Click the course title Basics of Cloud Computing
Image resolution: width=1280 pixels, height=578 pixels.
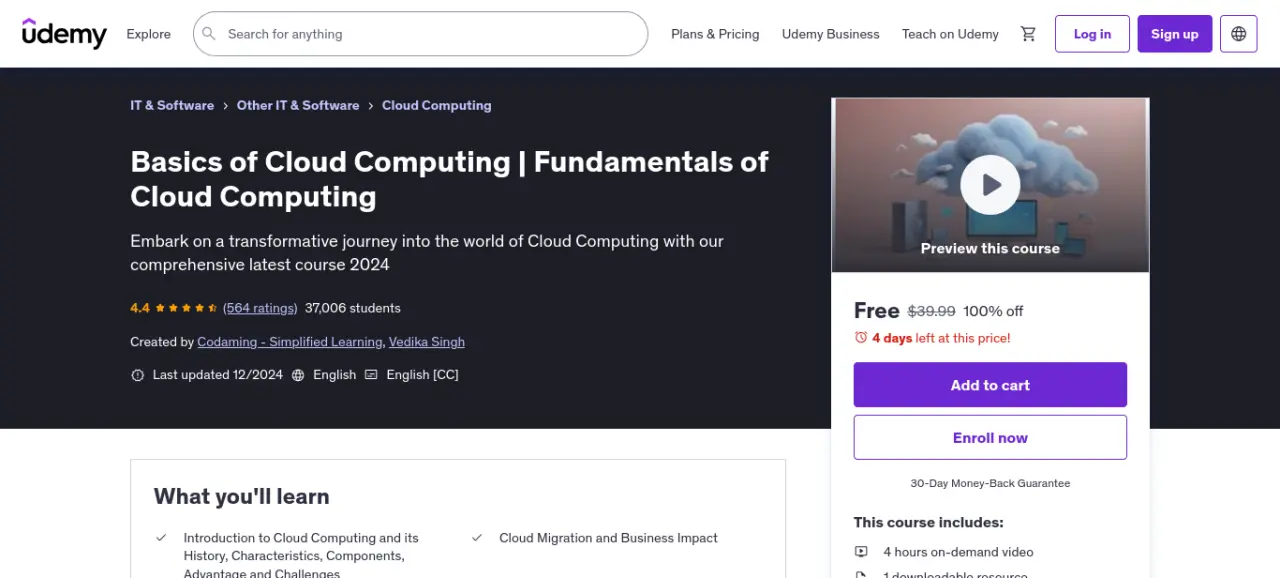[449, 179]
